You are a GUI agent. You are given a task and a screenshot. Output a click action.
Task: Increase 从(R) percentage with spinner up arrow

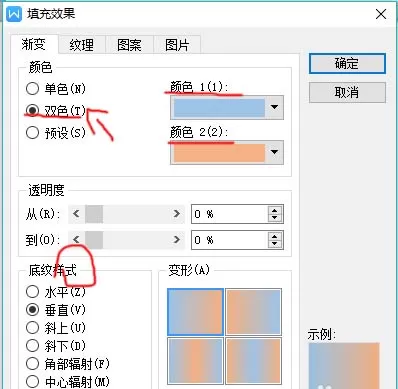(275, 210)
